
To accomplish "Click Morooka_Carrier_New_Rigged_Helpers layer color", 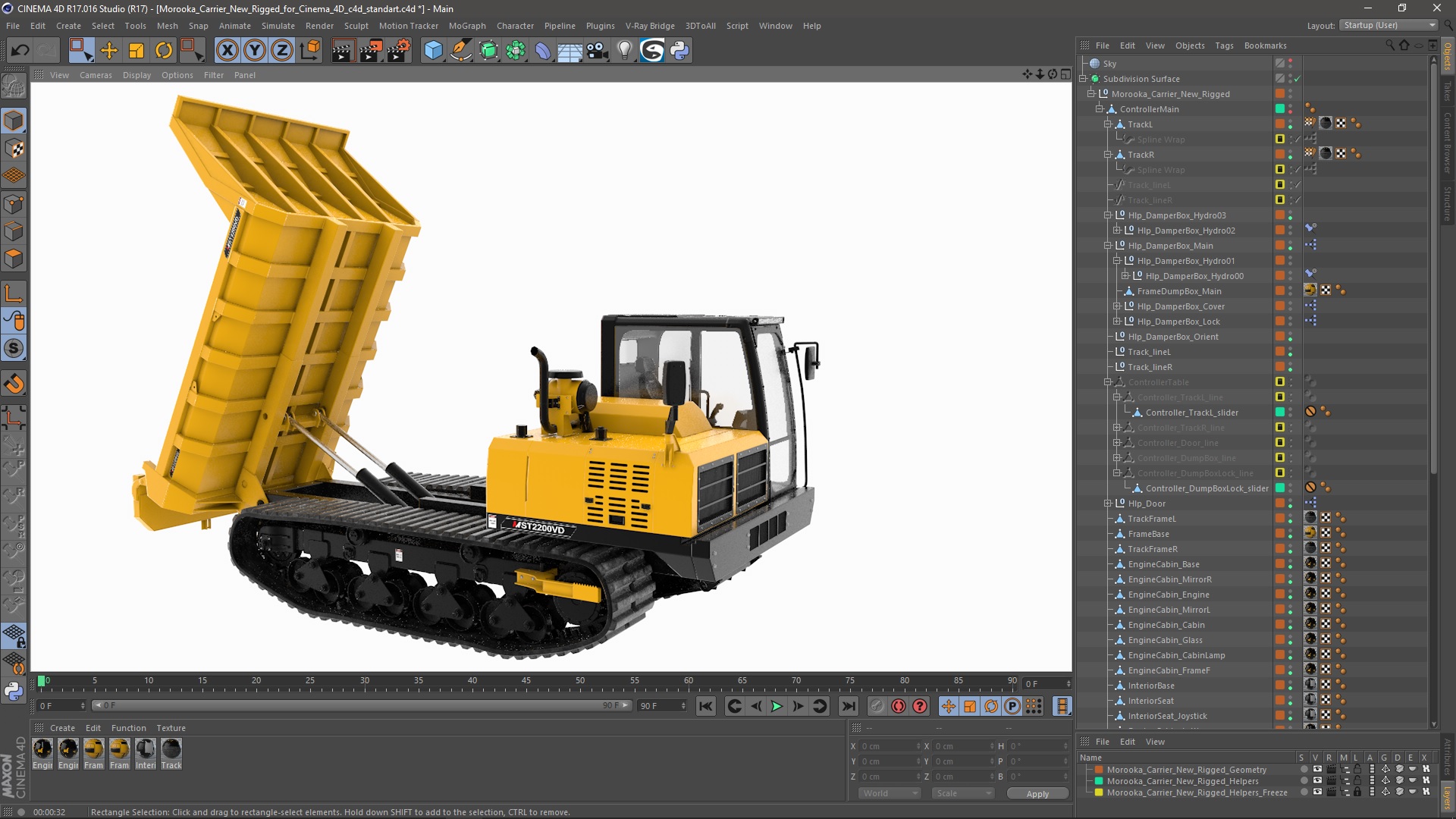I will pos(1098,781).
